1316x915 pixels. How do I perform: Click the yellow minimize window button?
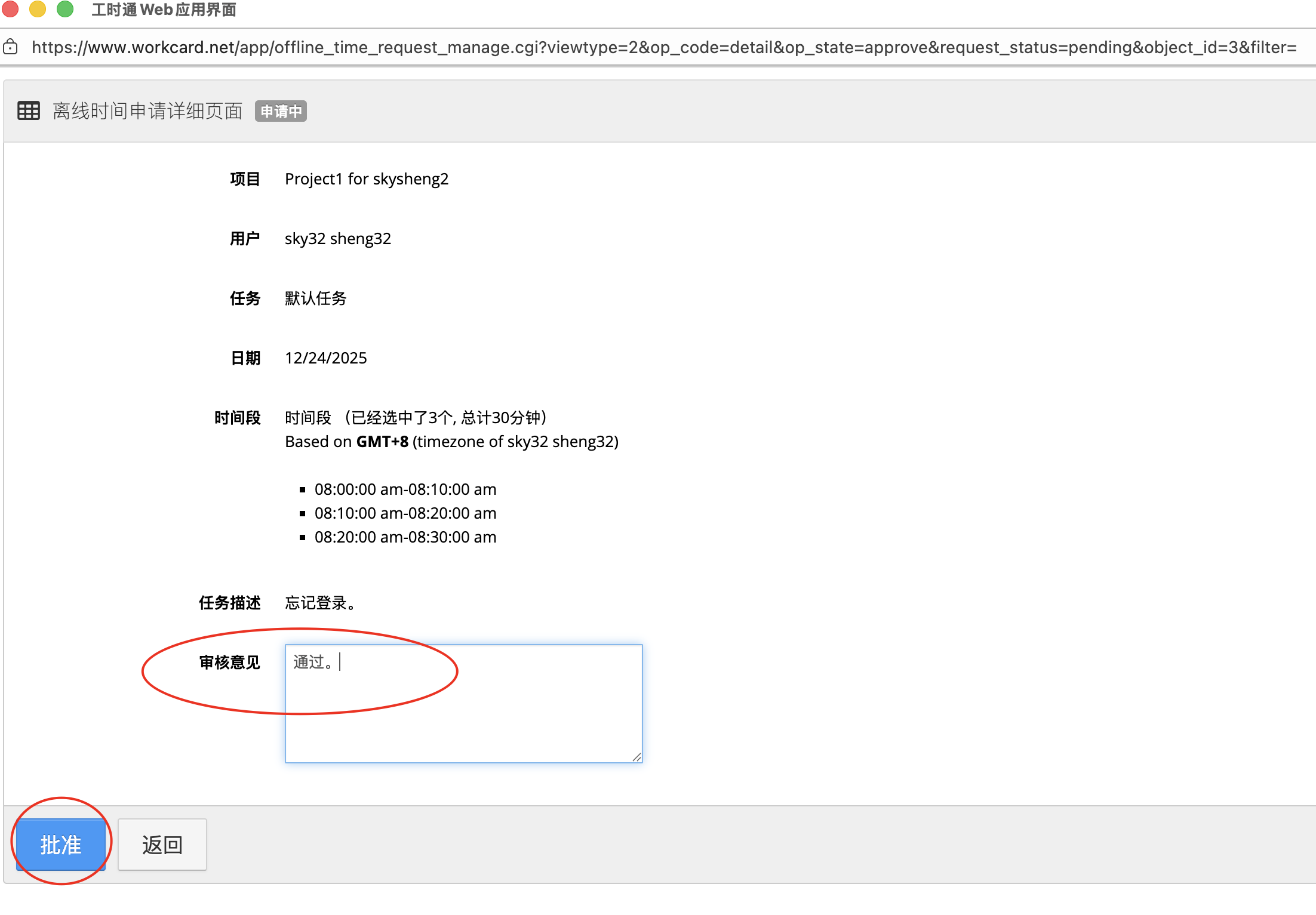click(x=38, y=9)
